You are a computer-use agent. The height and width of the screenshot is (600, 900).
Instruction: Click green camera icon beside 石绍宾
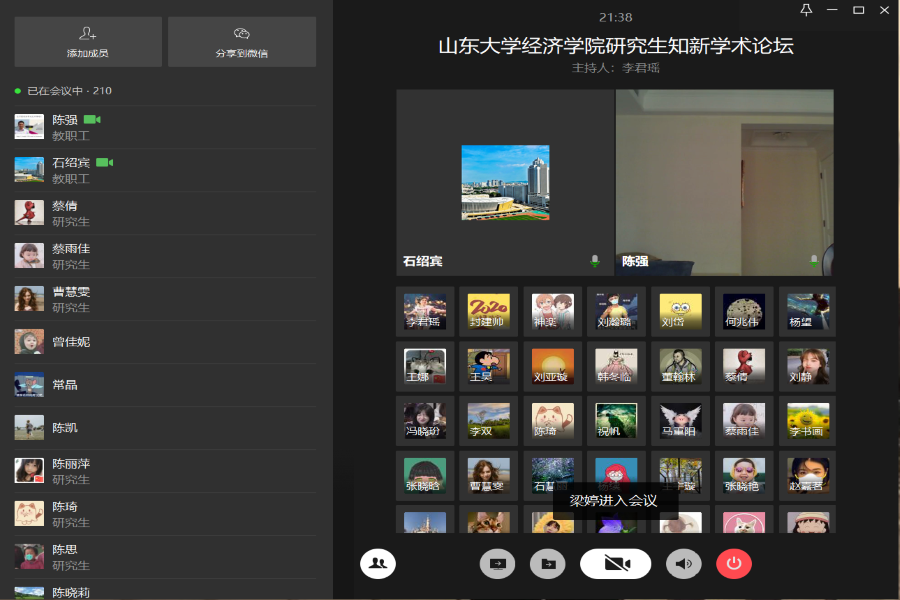point(104,162)
